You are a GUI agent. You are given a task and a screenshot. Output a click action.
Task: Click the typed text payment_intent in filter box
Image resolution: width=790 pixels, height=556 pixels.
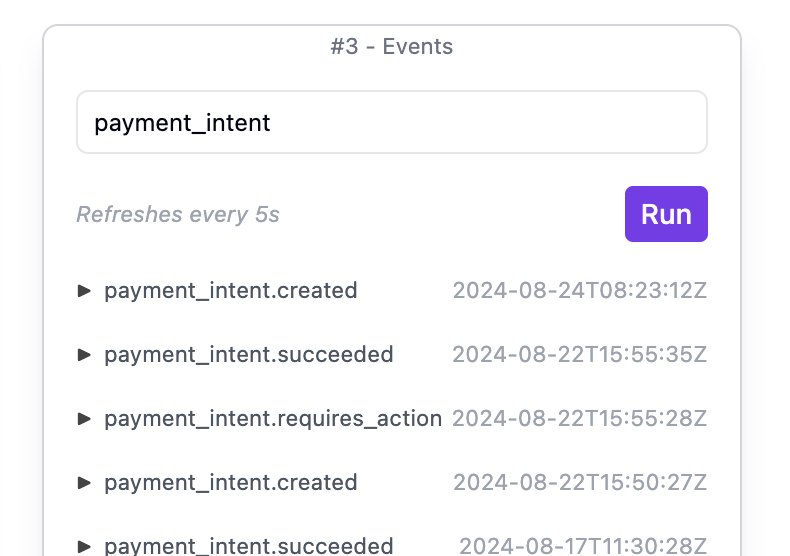coord(182,123)
